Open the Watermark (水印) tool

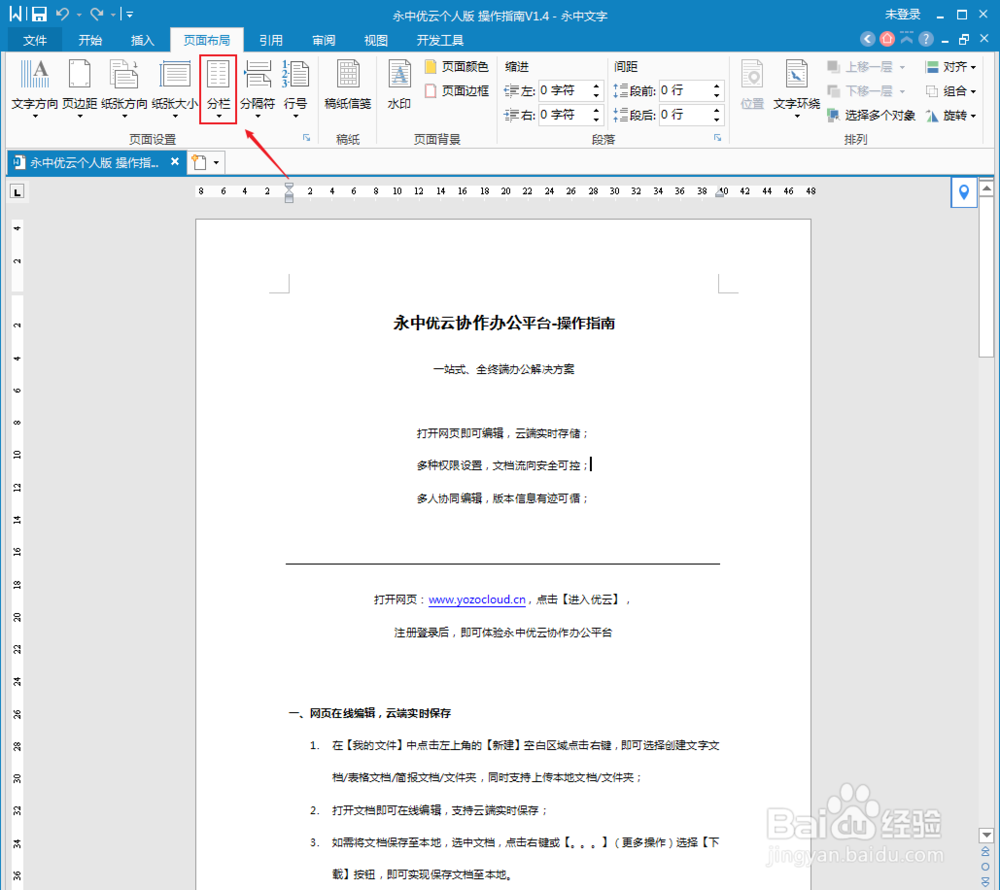point(399,85)
